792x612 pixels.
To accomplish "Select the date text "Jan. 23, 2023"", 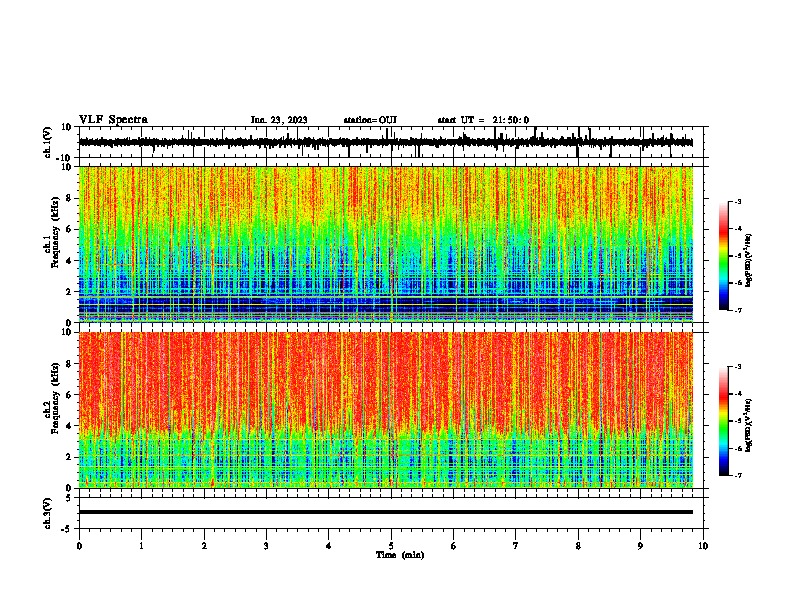I will [279, 120].
